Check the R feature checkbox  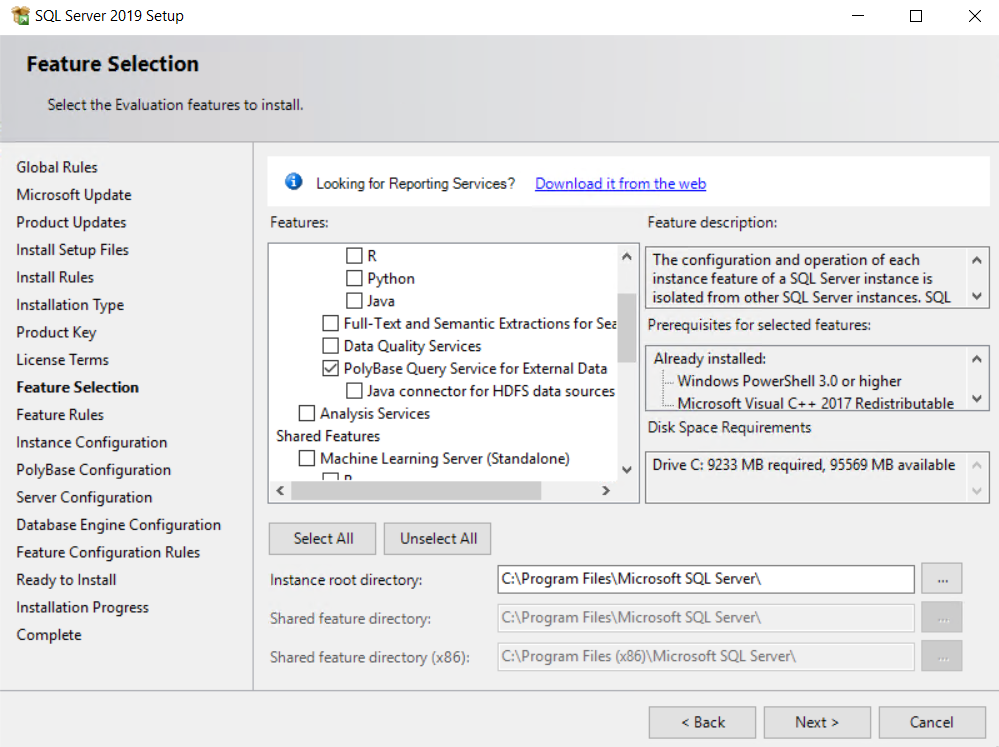(x=354, y=256)
